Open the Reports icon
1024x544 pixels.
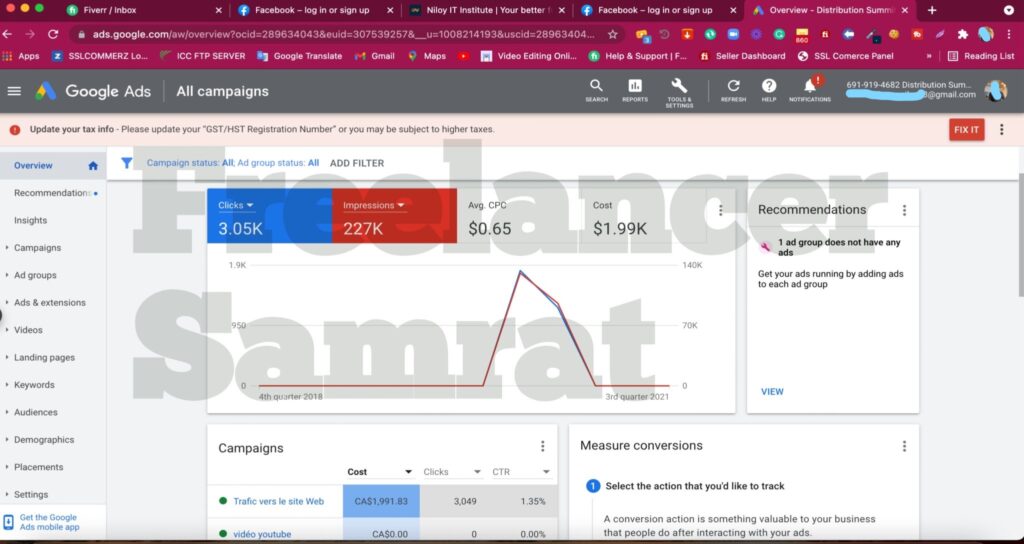tap(635, 87)
